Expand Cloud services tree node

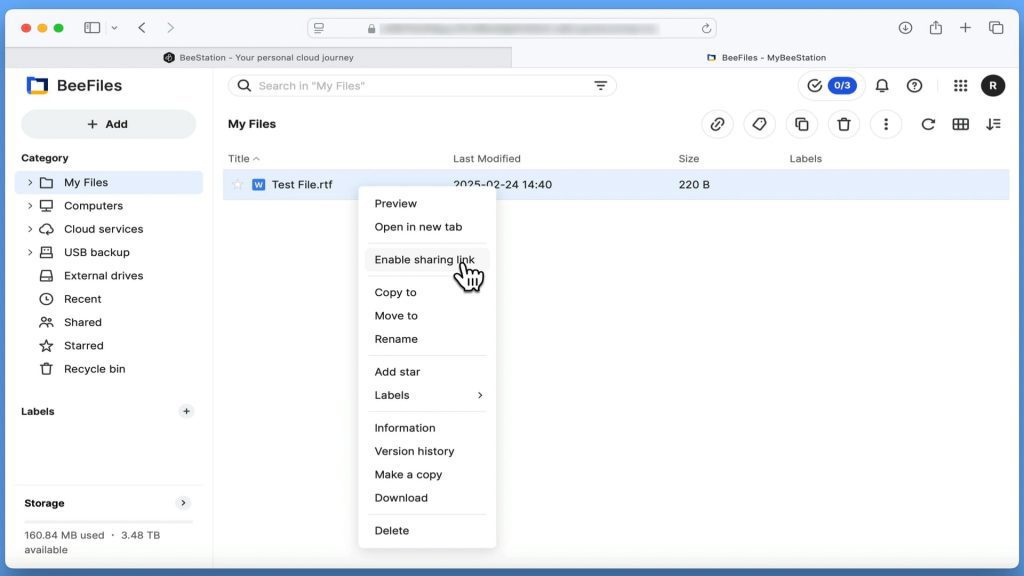click(29, 229)
